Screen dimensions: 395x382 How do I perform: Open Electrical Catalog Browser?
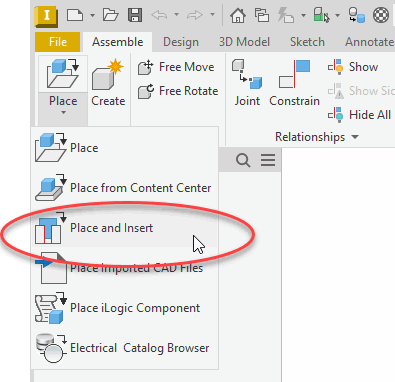[125, 348]
